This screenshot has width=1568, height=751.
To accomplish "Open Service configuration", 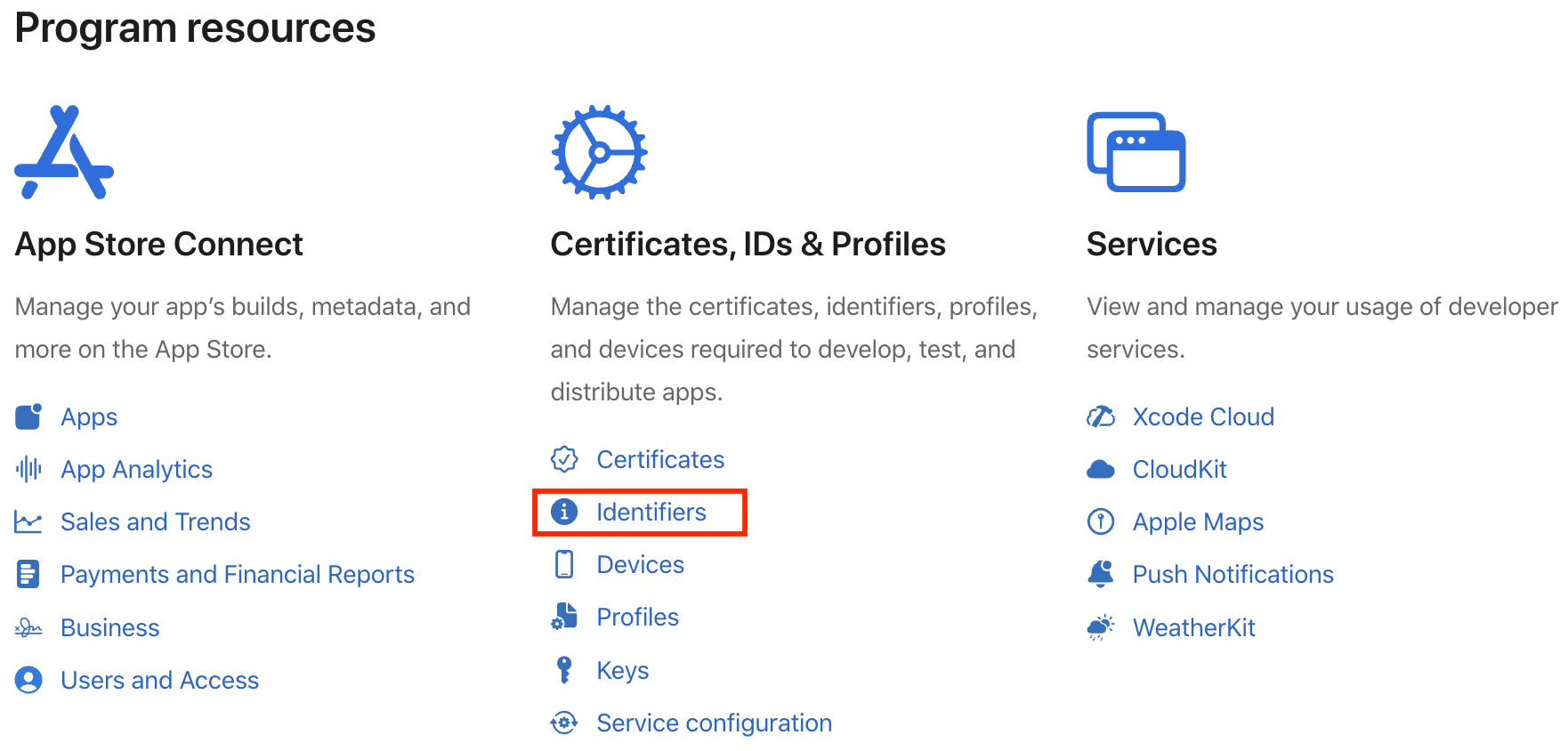I will pos(715,723).
